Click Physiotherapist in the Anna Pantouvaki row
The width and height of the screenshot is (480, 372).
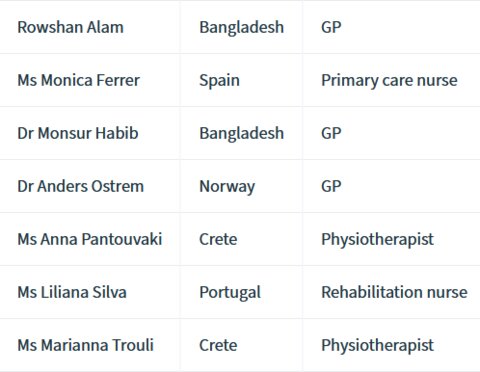point(377,240)
